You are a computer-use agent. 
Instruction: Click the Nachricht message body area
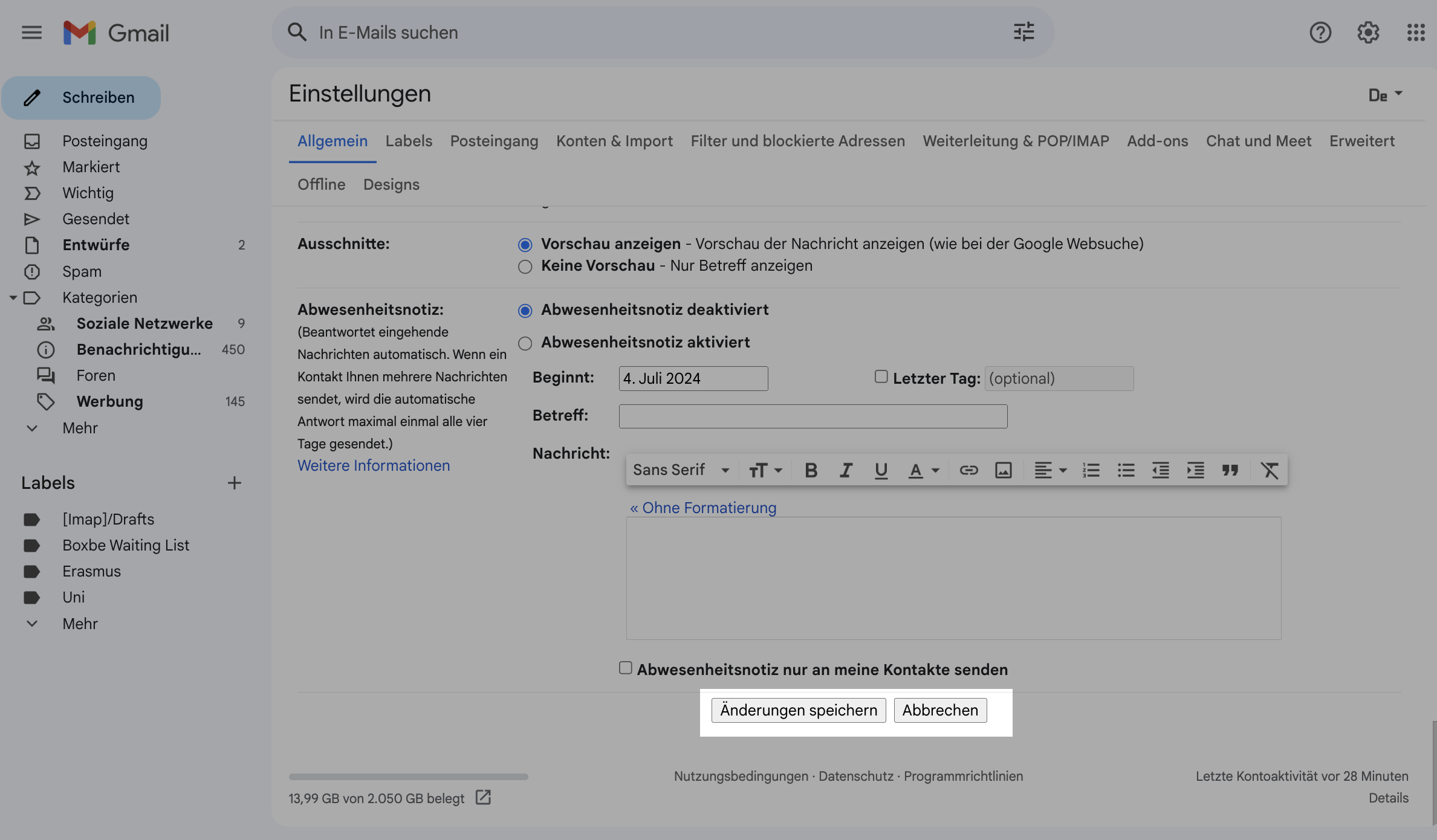pyautogui.click(x=953, y=578)
